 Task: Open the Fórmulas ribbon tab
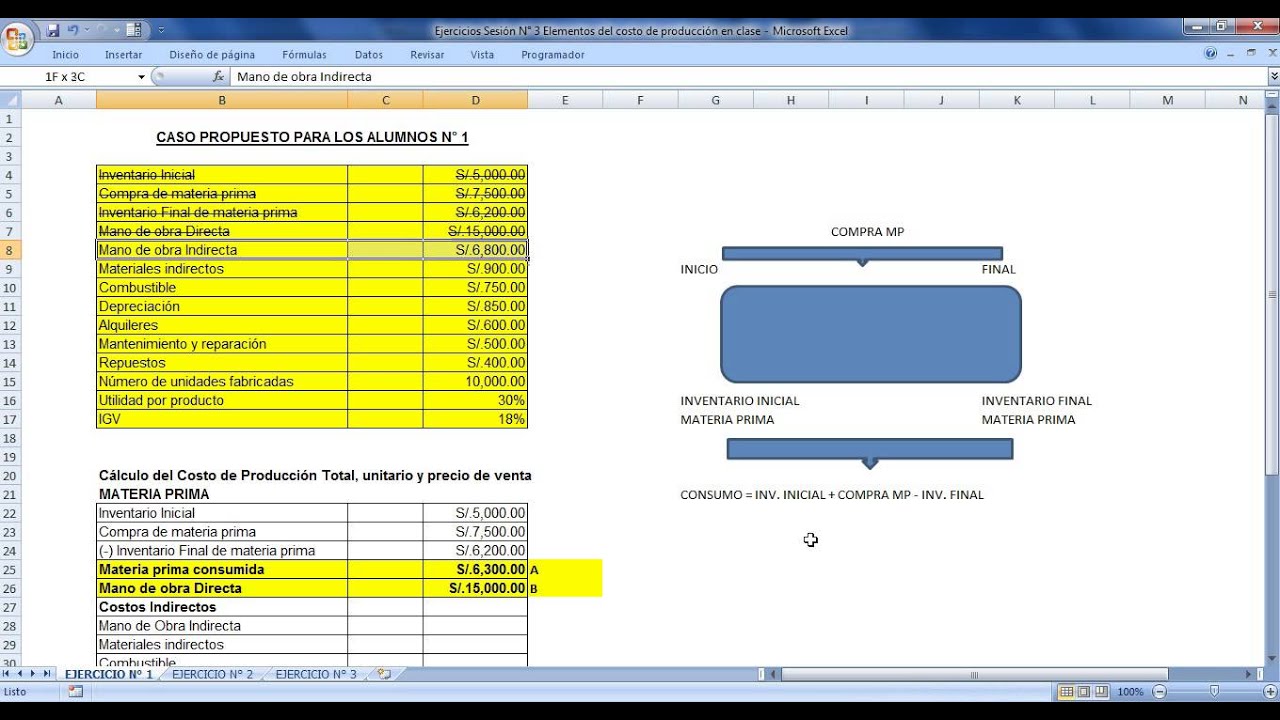pos(304,55)
